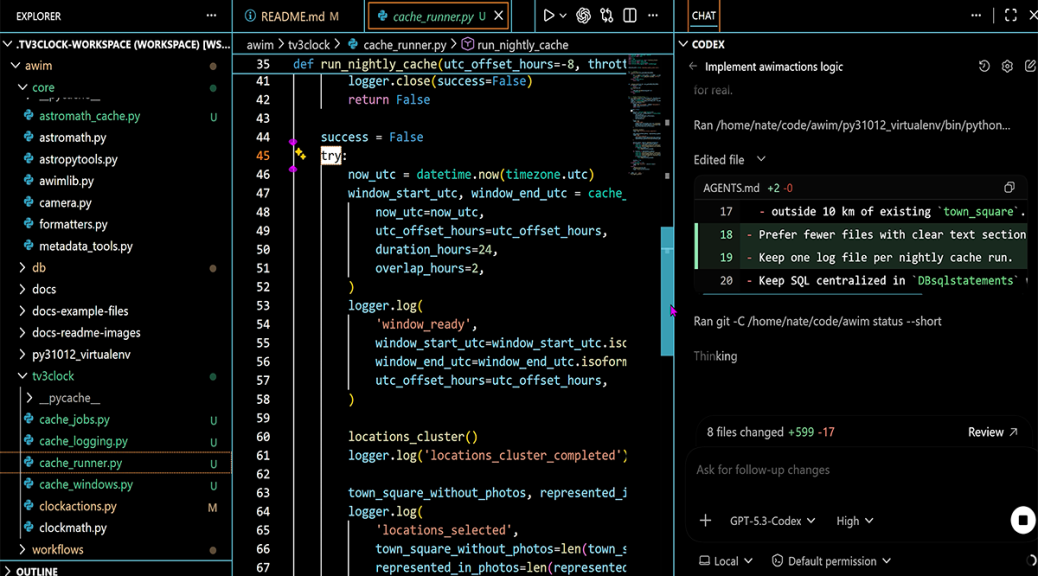Maximize the chat panel

(1010, 16)
